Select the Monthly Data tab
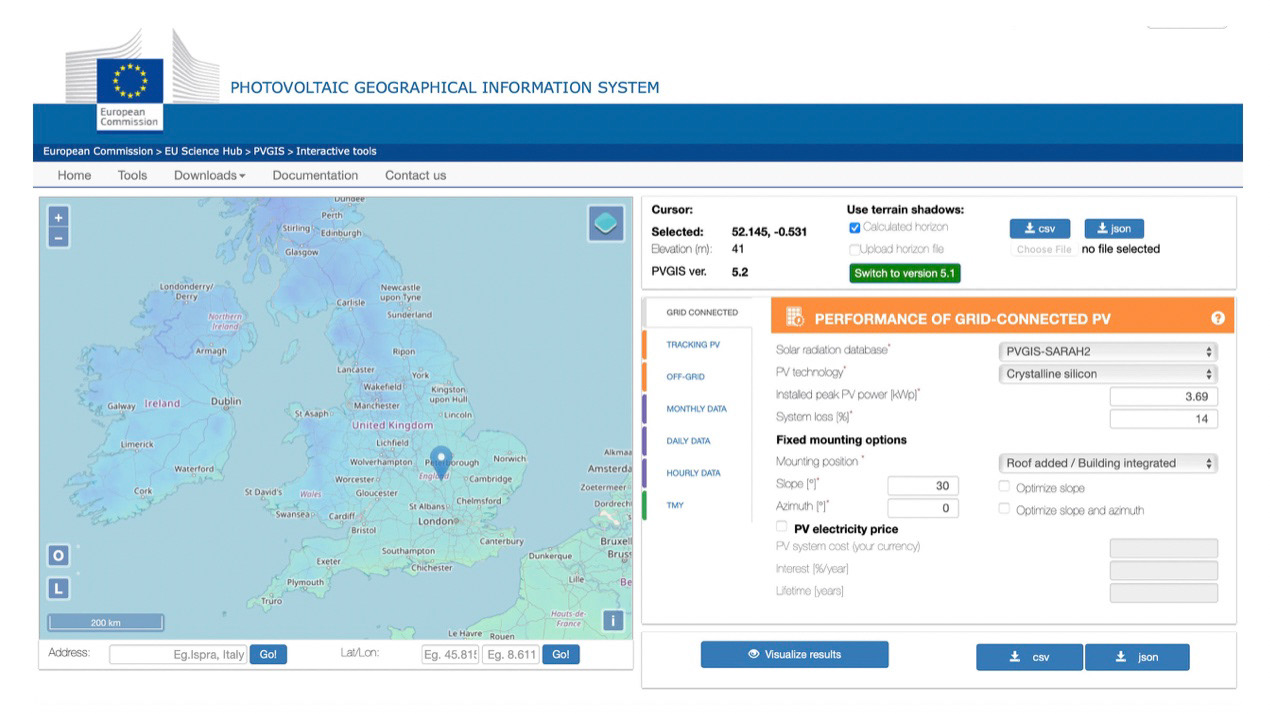Viewport: 1270px width, 714px height. 696,409
